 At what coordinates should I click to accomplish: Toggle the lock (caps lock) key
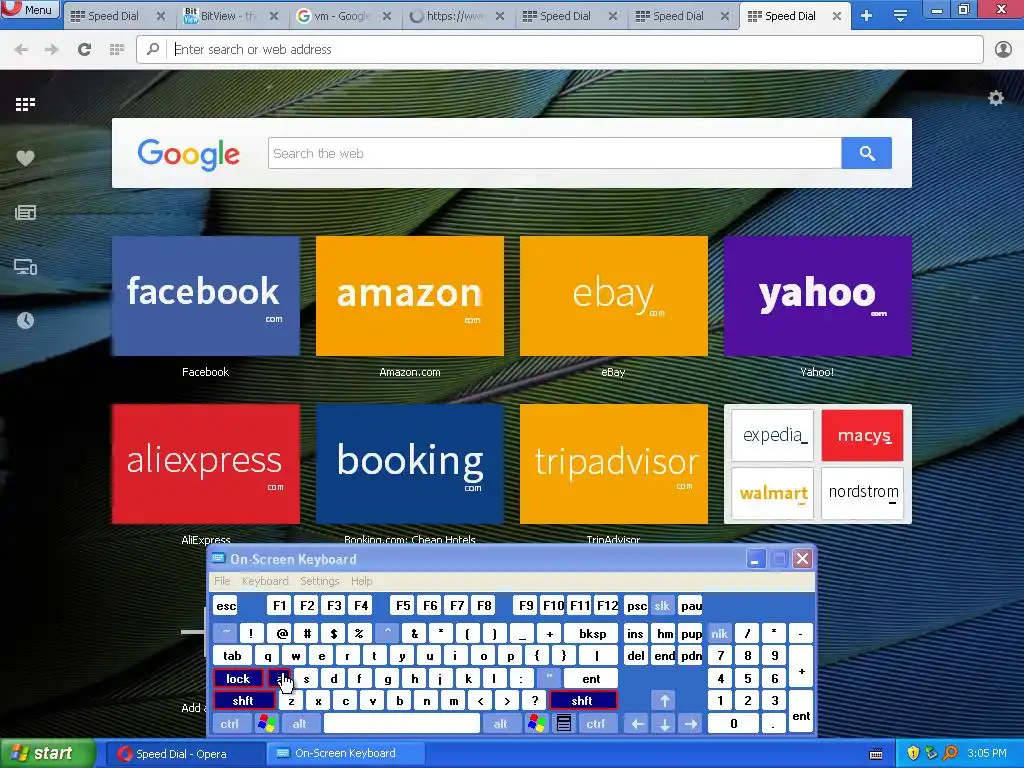[238, 679]
